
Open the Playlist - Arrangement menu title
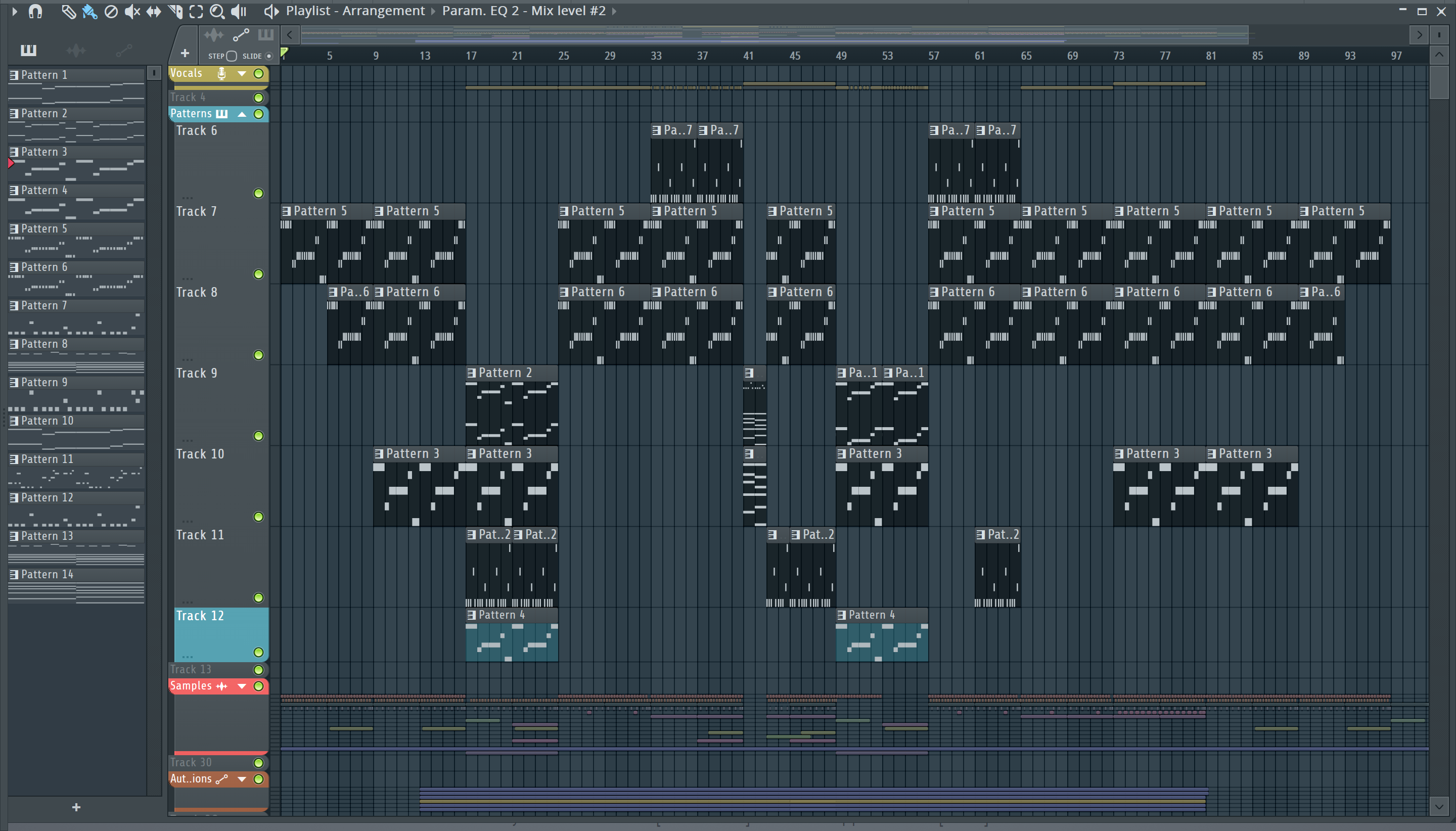(355, 11)
